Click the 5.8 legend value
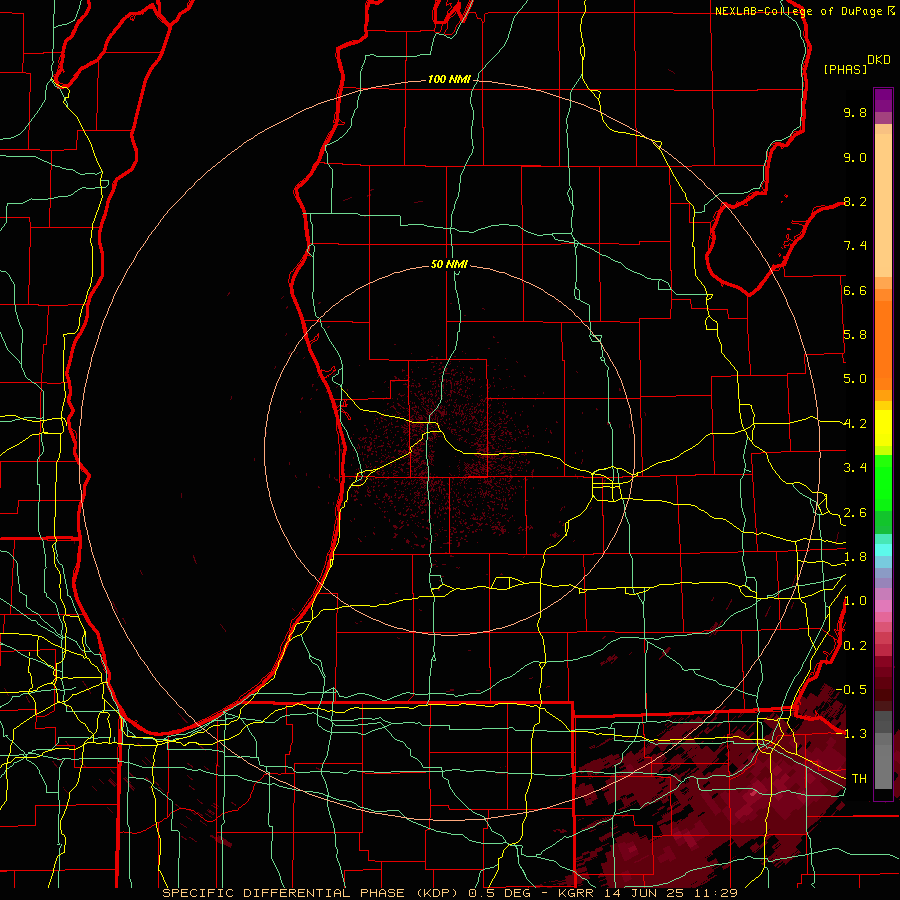The height and width of the screenshot is (900, 900). point(855,335)
